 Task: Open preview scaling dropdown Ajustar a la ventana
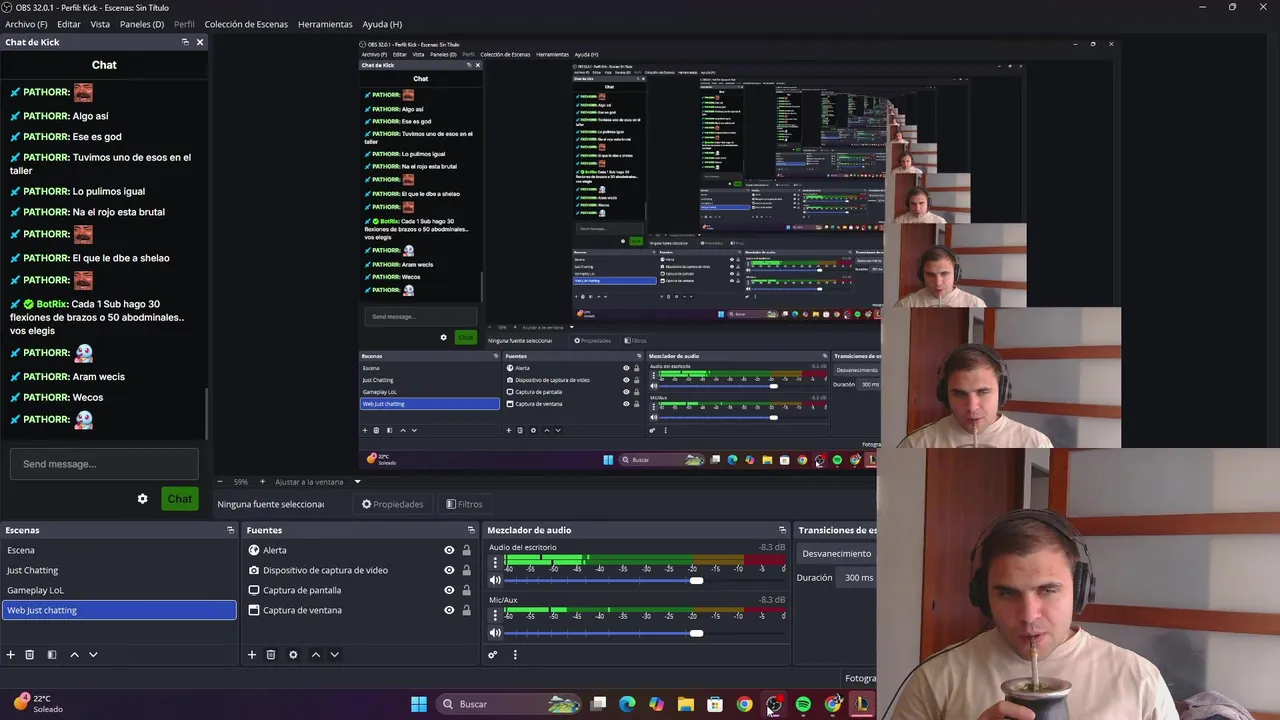[x=318, y=482]
